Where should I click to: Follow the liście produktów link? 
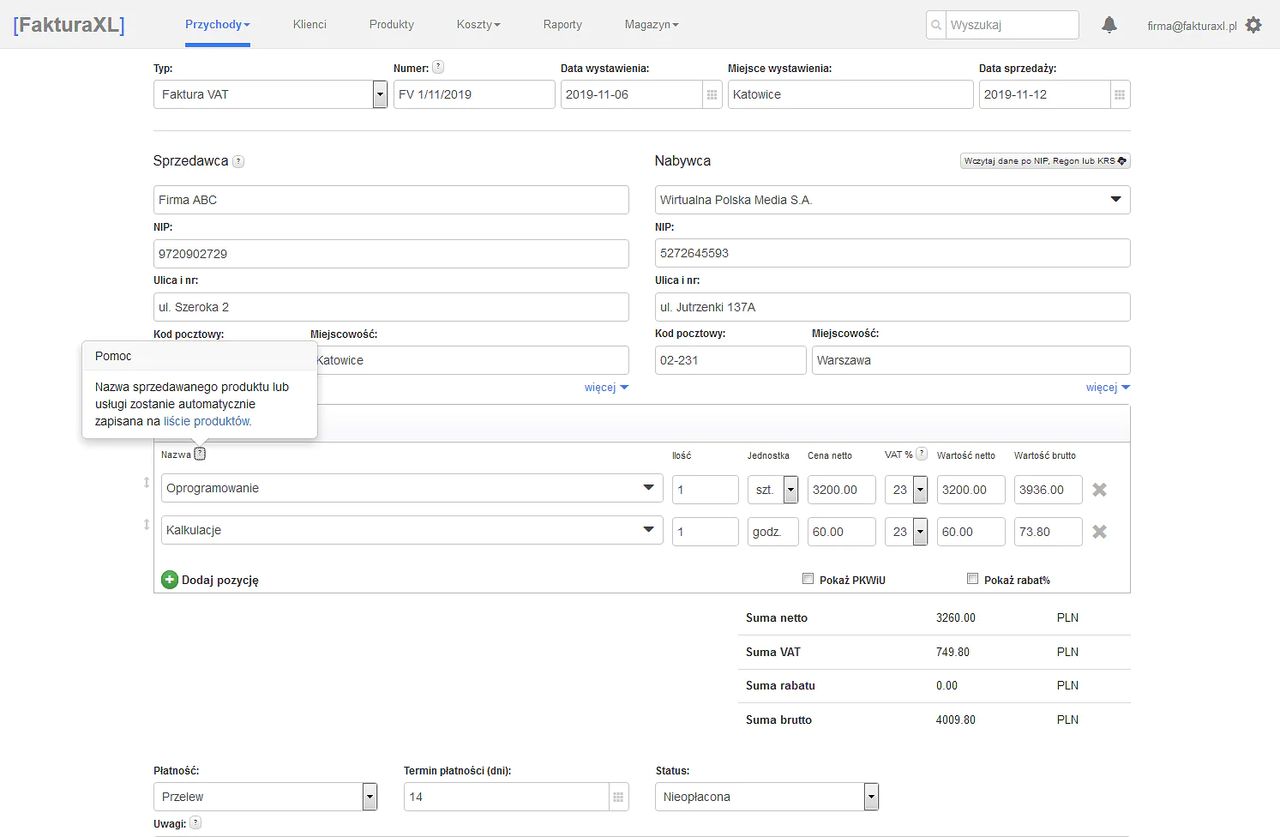[x=207, y=422]
